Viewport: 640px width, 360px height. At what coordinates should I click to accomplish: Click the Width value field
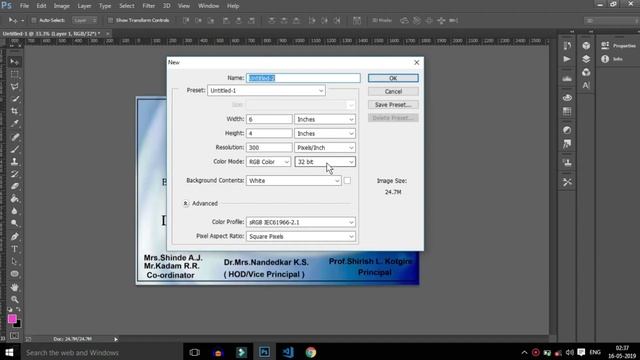click(x=269, y=119)
